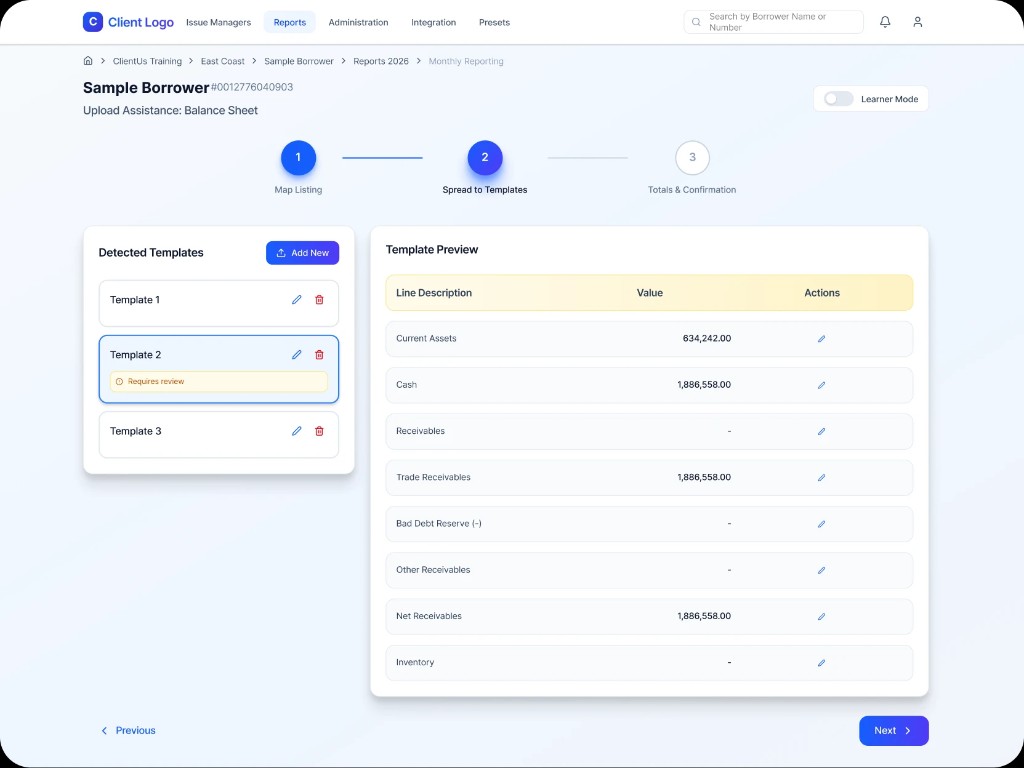Screen dimensions: 1024x768
Task: Go to step 1 Map Listing
Action: pyautogui.click(x=298, y=158)
